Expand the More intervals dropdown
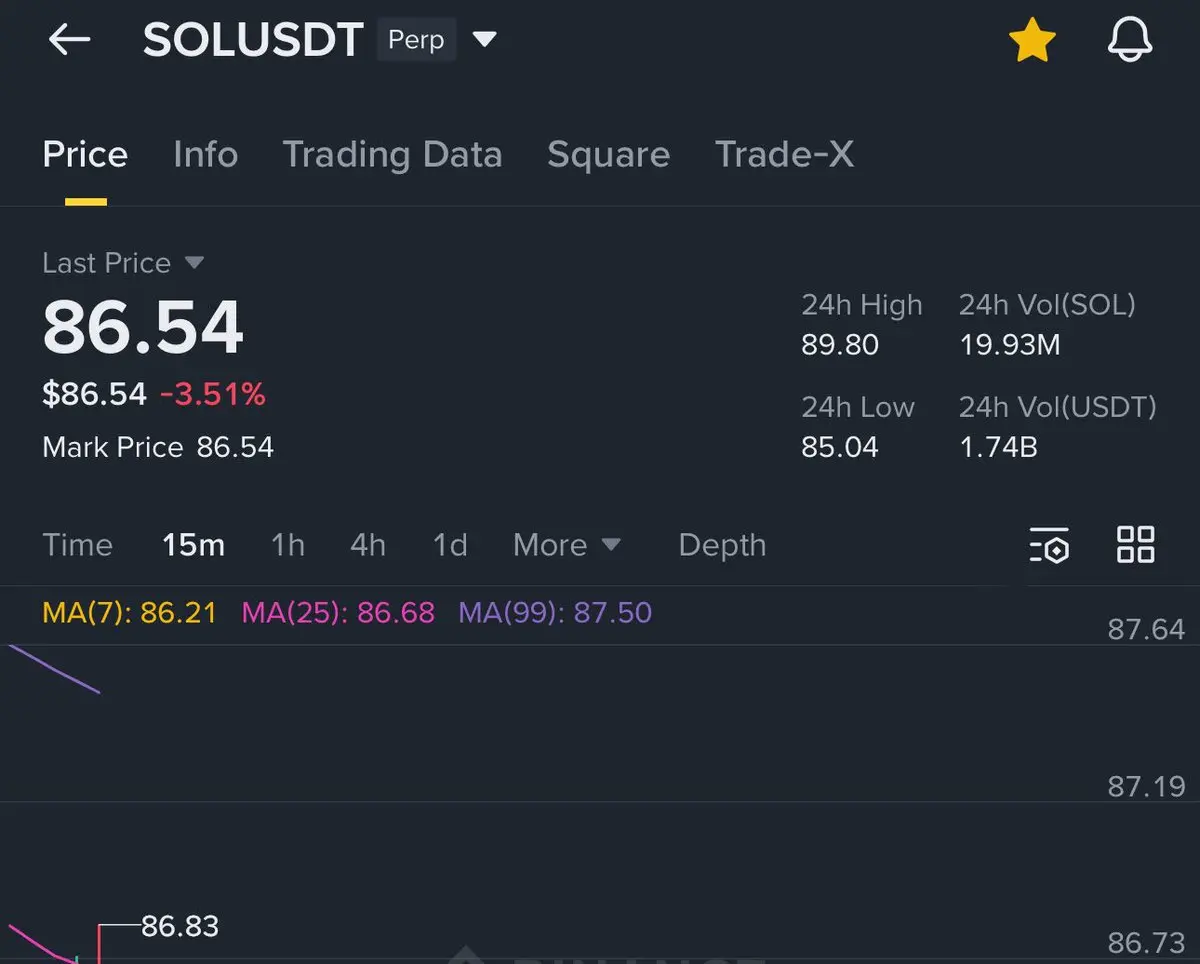The image size is (1200, 964). [567, 545]
